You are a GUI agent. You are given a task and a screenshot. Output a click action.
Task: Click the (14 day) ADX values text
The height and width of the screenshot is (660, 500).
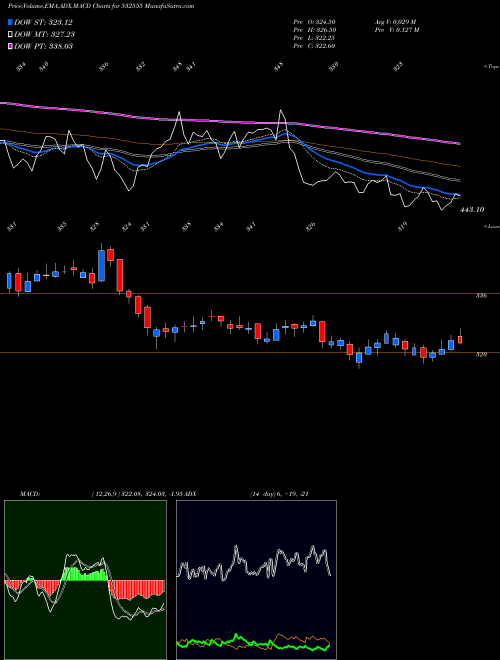coord(279,494)
